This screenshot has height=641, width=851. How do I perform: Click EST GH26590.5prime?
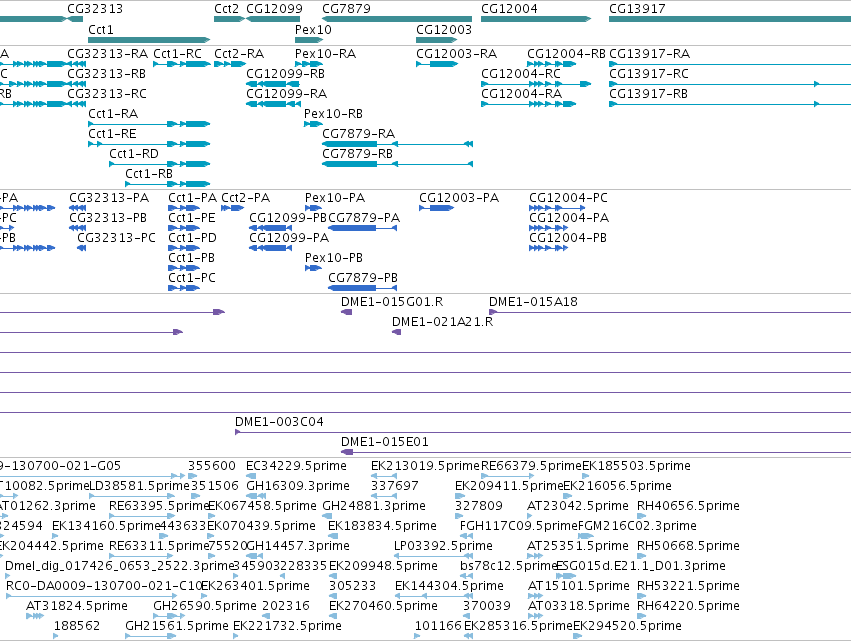tap(169, 615)
